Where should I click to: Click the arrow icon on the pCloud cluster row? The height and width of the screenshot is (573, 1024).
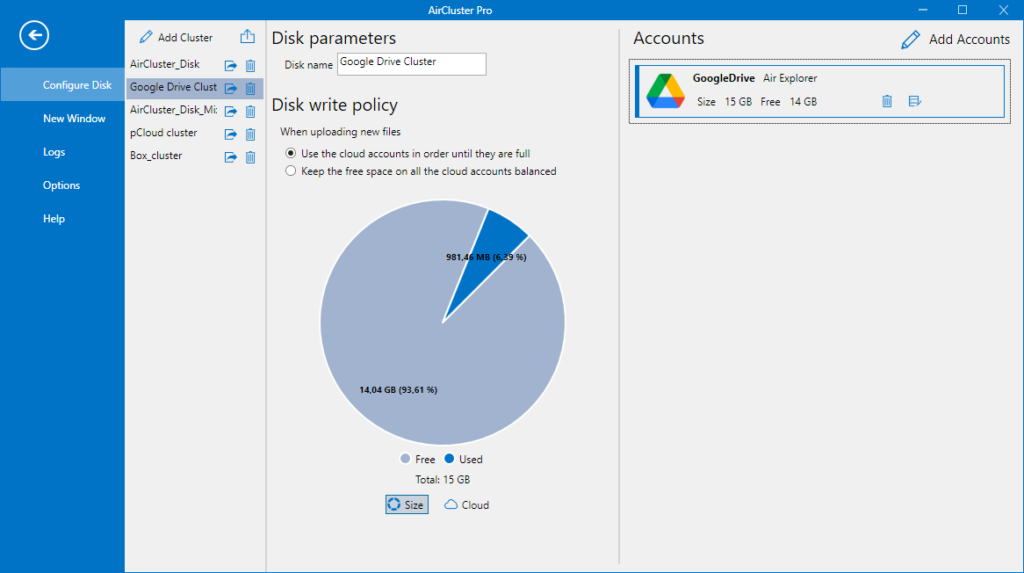pos(231,134)
